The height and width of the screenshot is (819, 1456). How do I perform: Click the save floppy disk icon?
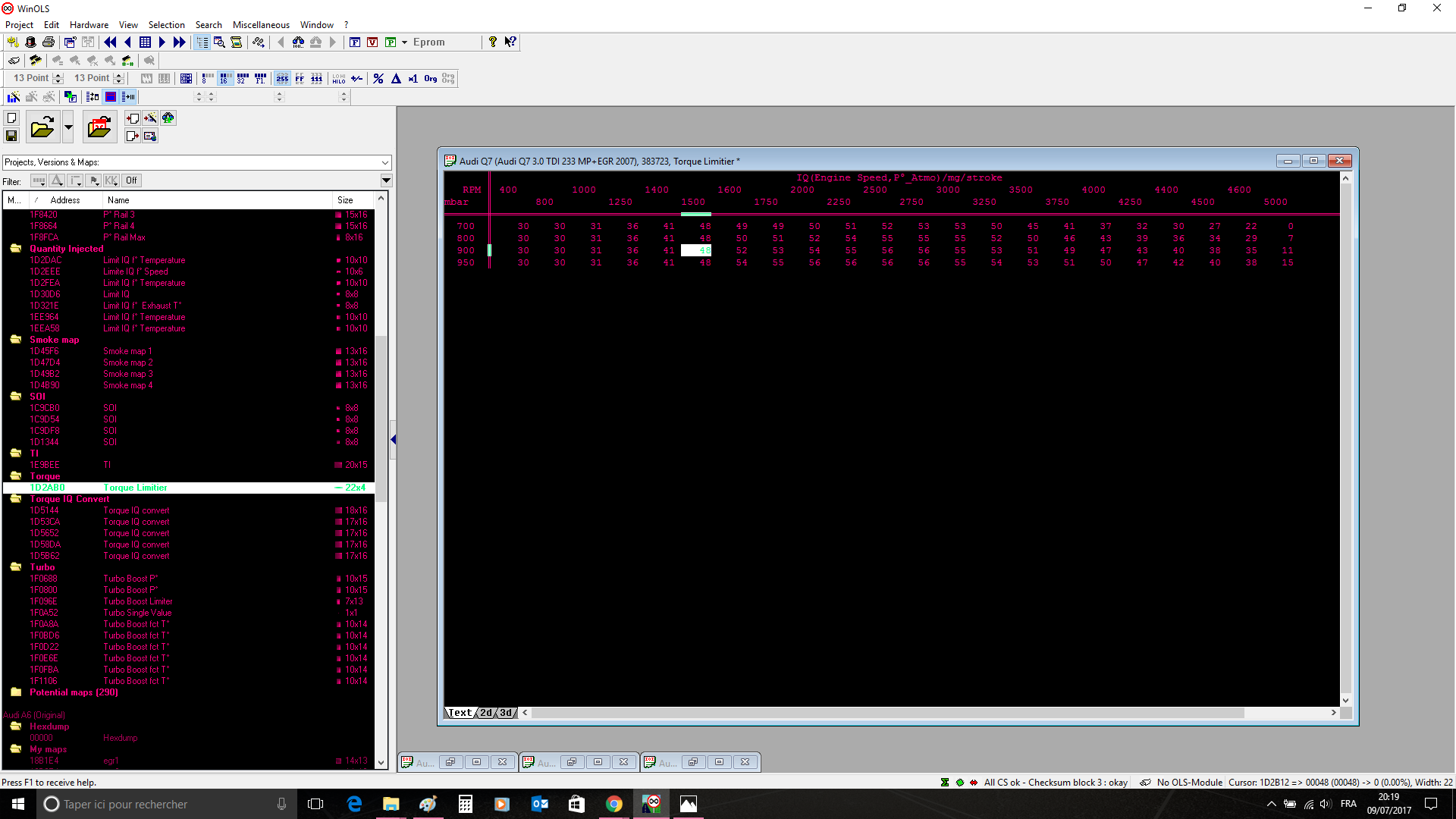pyautogui.click(x=11, y=136)
